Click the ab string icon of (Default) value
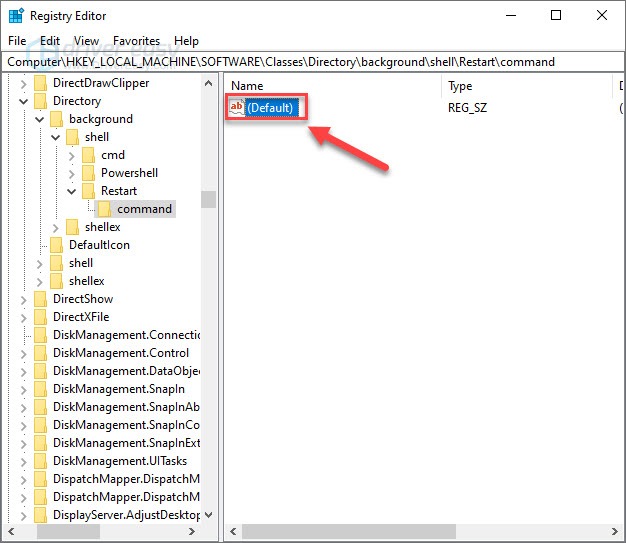The width and height of the screenshot is (626, 543). [236, 107]
